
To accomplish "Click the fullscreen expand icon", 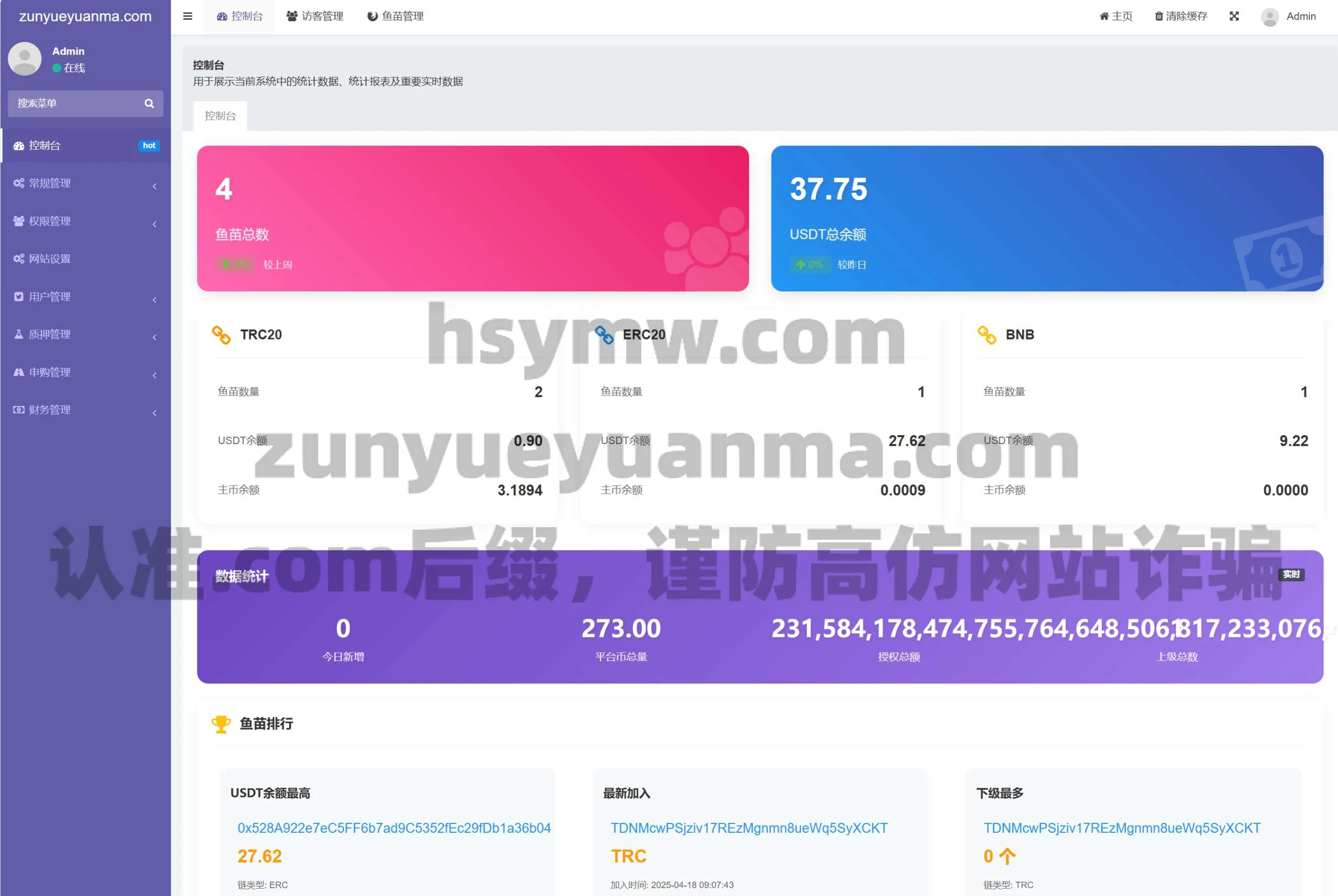I will [x=1234, y=16].
